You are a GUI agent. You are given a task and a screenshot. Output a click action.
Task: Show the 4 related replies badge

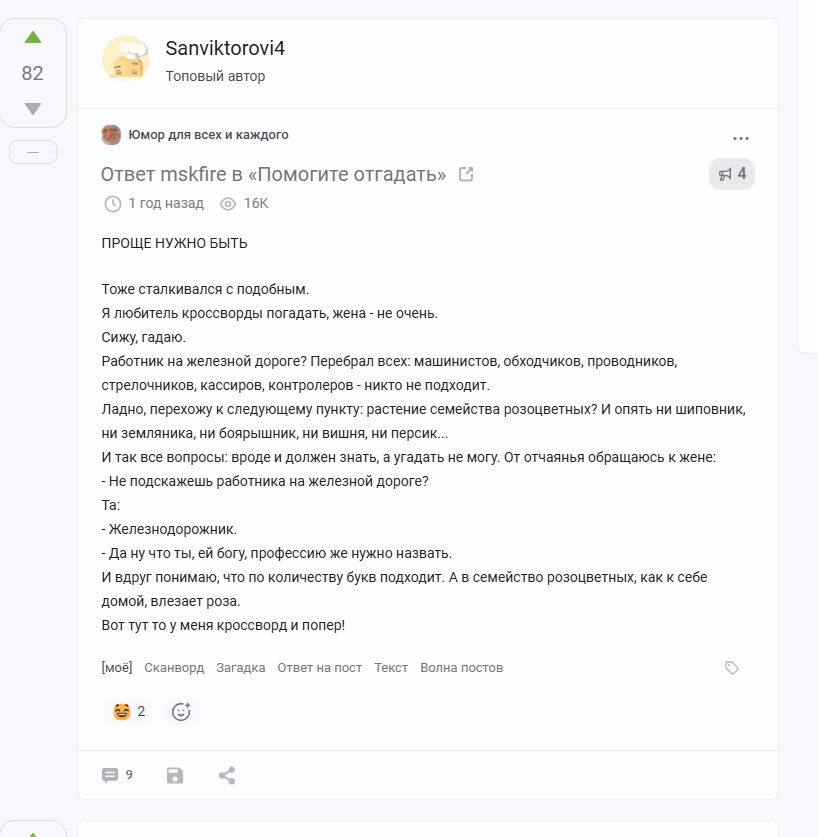point(732,174)
